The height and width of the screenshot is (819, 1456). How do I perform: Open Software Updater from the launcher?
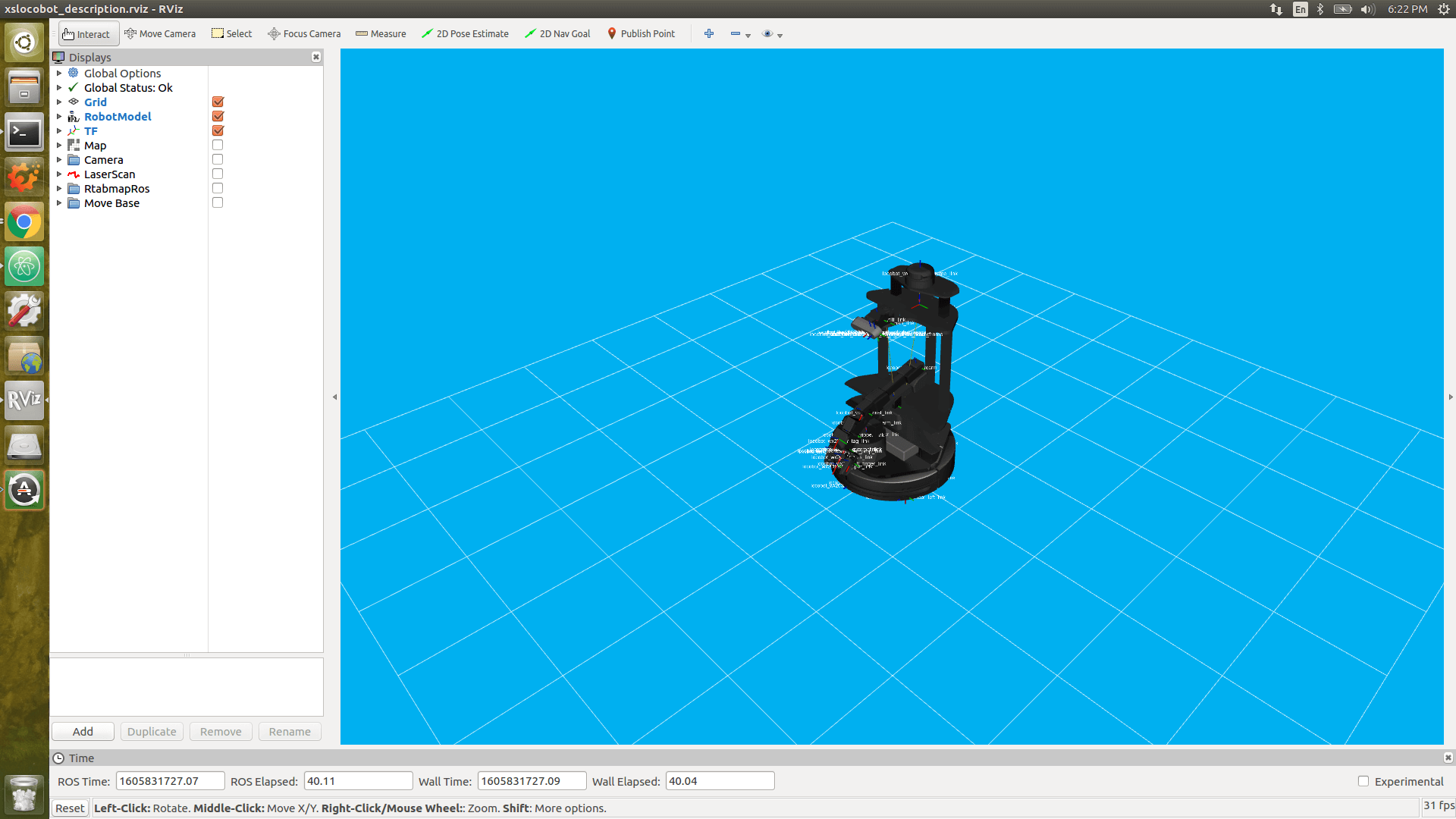tap(24, 490)
